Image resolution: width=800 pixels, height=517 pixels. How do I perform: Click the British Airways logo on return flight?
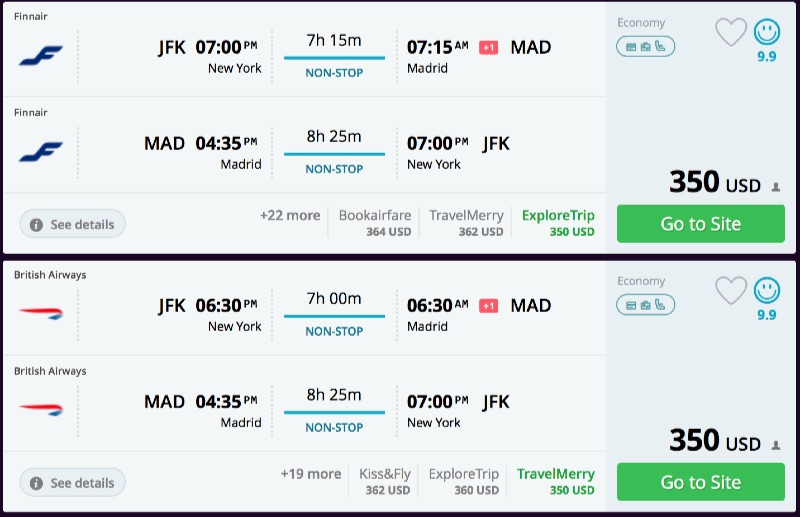point(40,410)
